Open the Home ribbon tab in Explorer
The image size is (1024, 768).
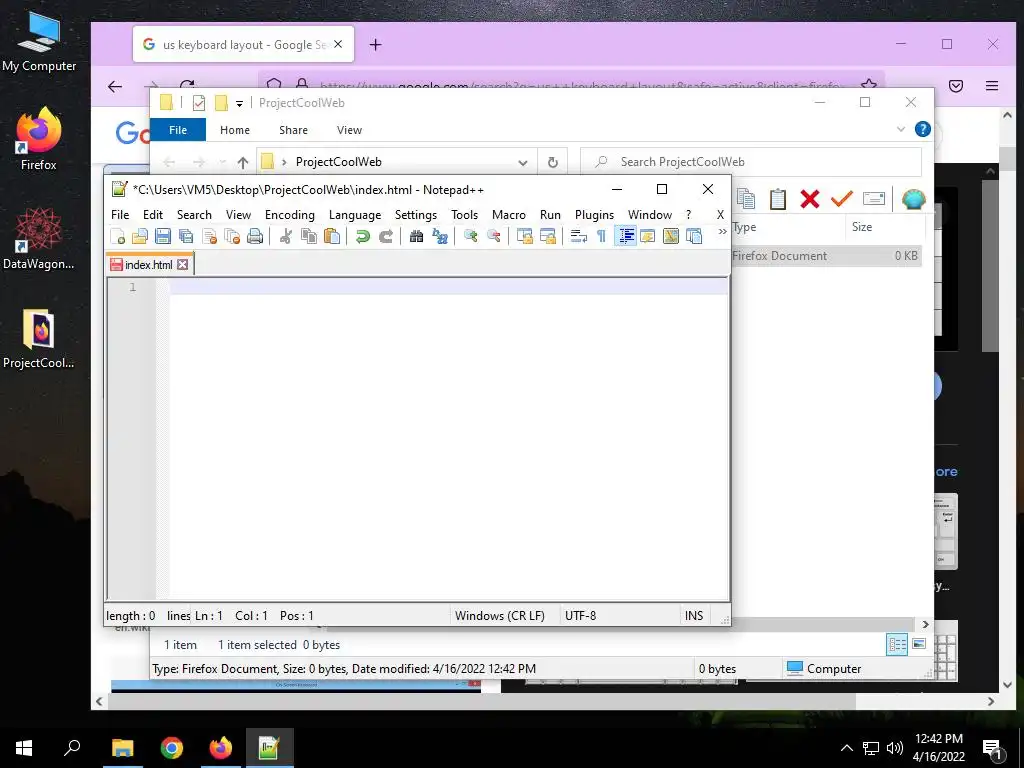tap(234, 130)
